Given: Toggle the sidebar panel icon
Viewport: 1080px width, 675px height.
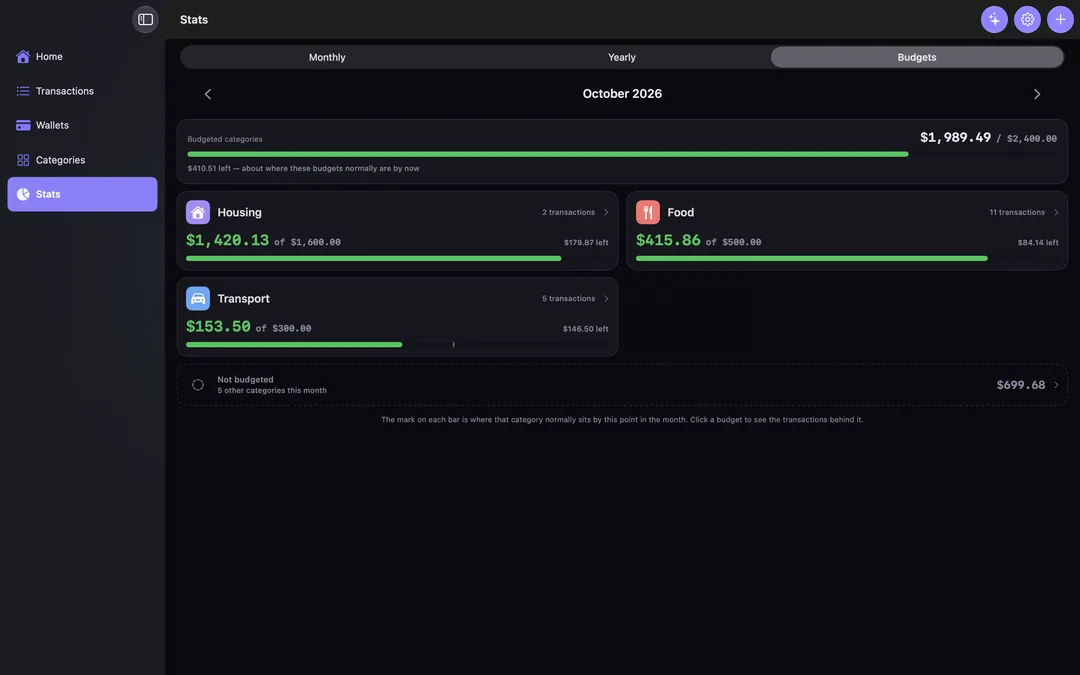Looking at the screenshot, I should click(x=145, y=19).
